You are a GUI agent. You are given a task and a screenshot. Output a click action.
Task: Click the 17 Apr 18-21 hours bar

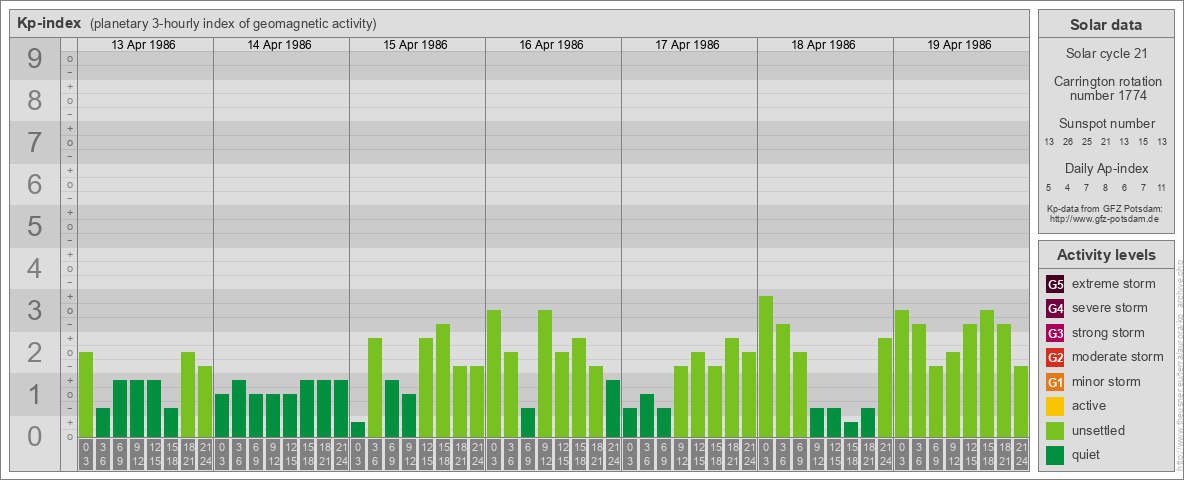pyautogui.click(x=732, y=387)
